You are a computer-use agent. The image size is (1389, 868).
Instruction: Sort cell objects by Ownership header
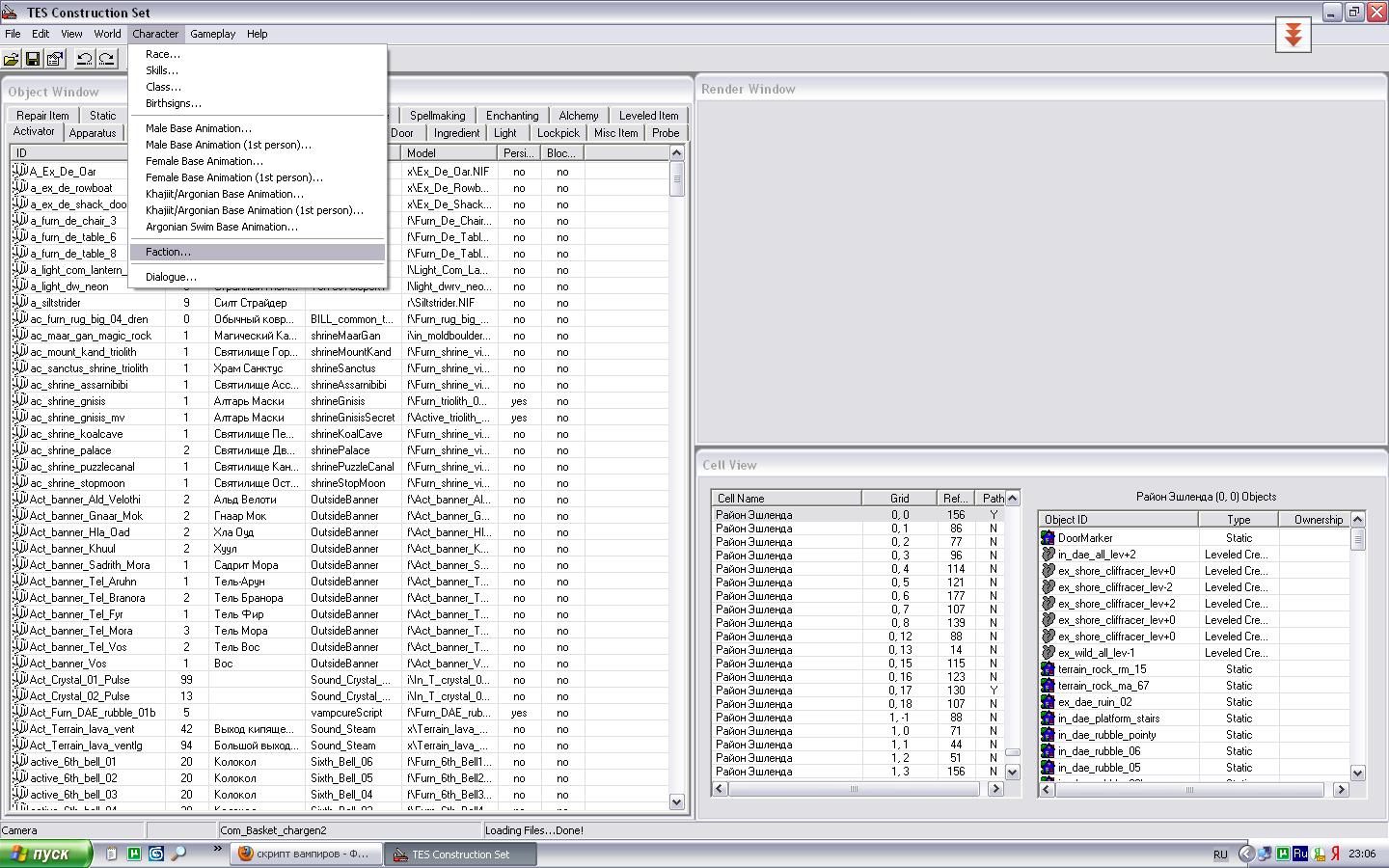click(1314, 519)
